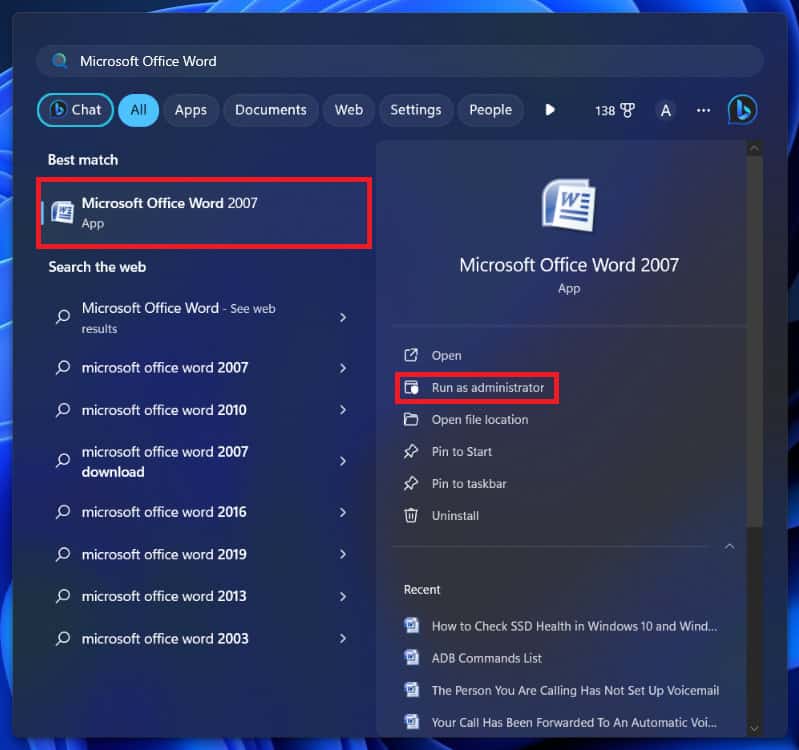Expand arrow next to word 2007 download
The width and height of the screenshot is (799, 750).
343,461
